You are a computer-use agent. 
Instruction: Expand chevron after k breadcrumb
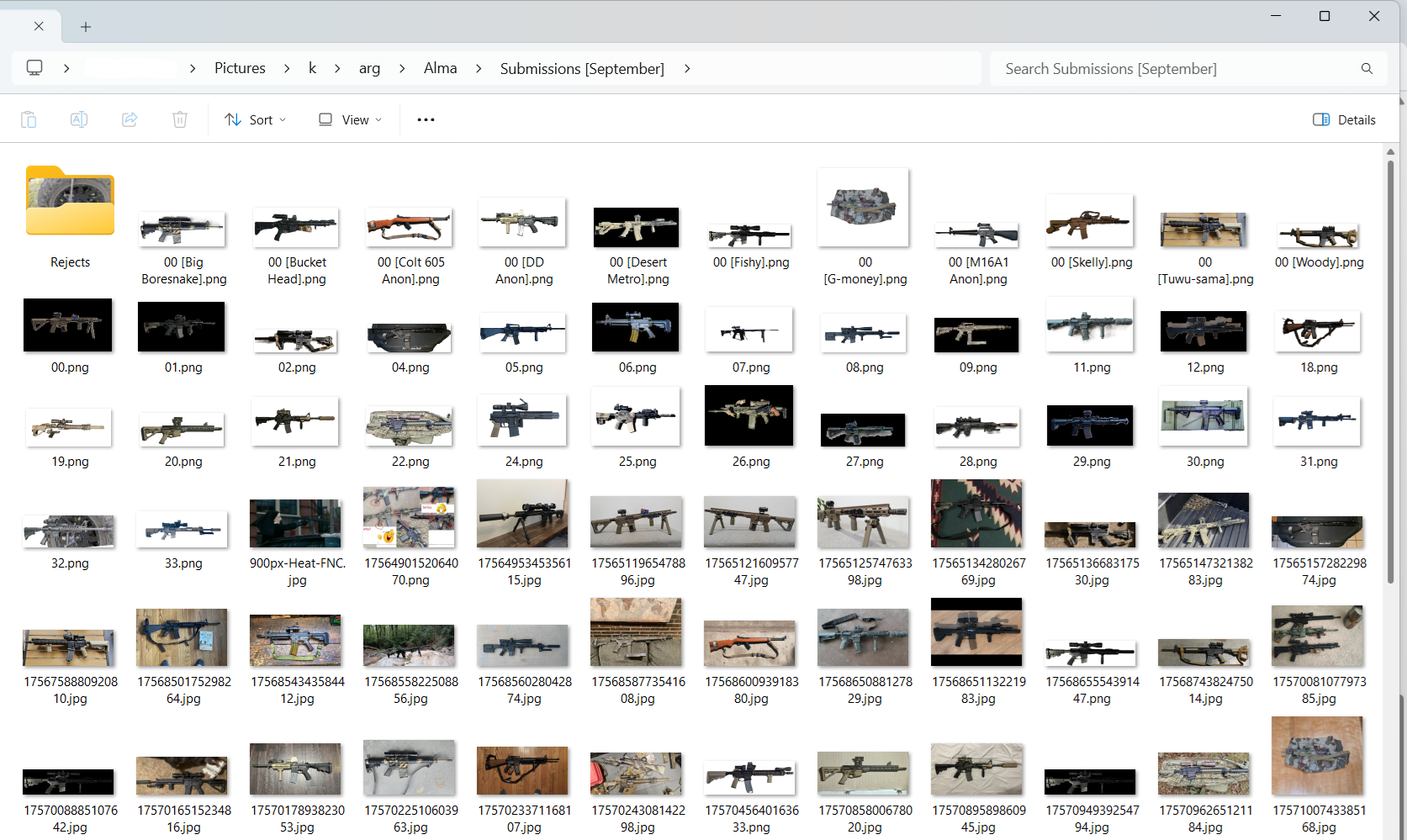337,68
